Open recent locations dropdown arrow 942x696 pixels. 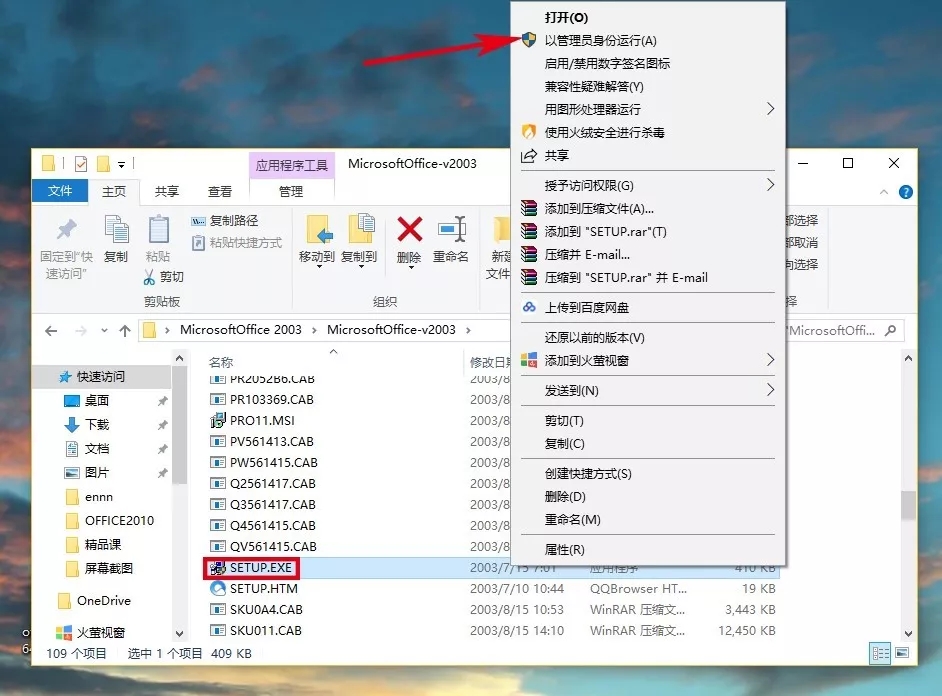pyautogui.click(x=105, y=330)
